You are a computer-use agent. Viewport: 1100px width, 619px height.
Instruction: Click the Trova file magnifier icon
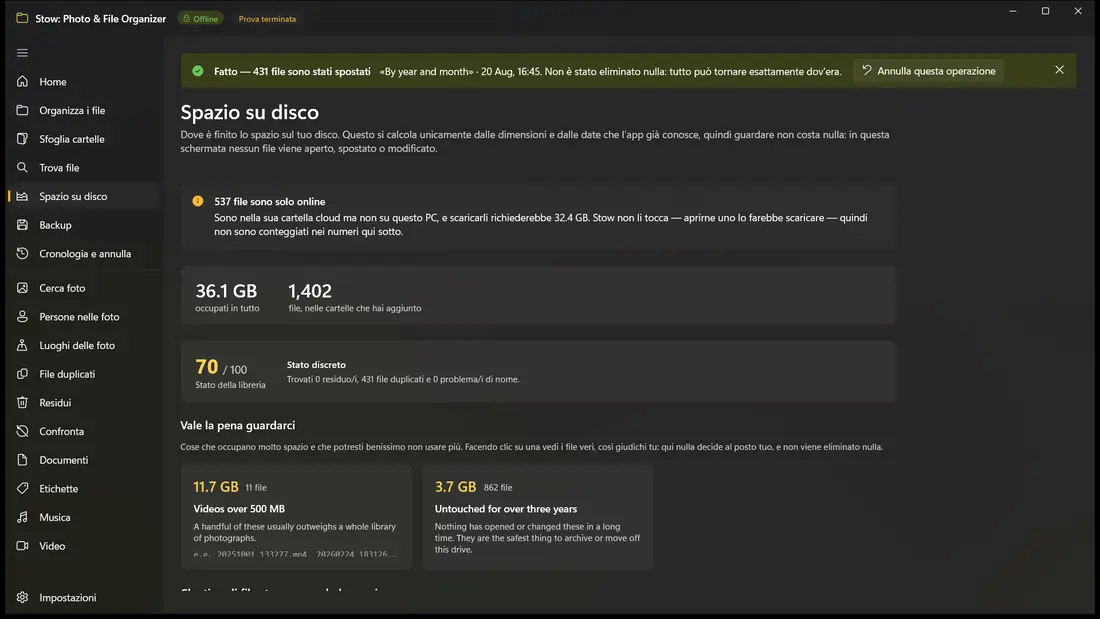(22, 168)
